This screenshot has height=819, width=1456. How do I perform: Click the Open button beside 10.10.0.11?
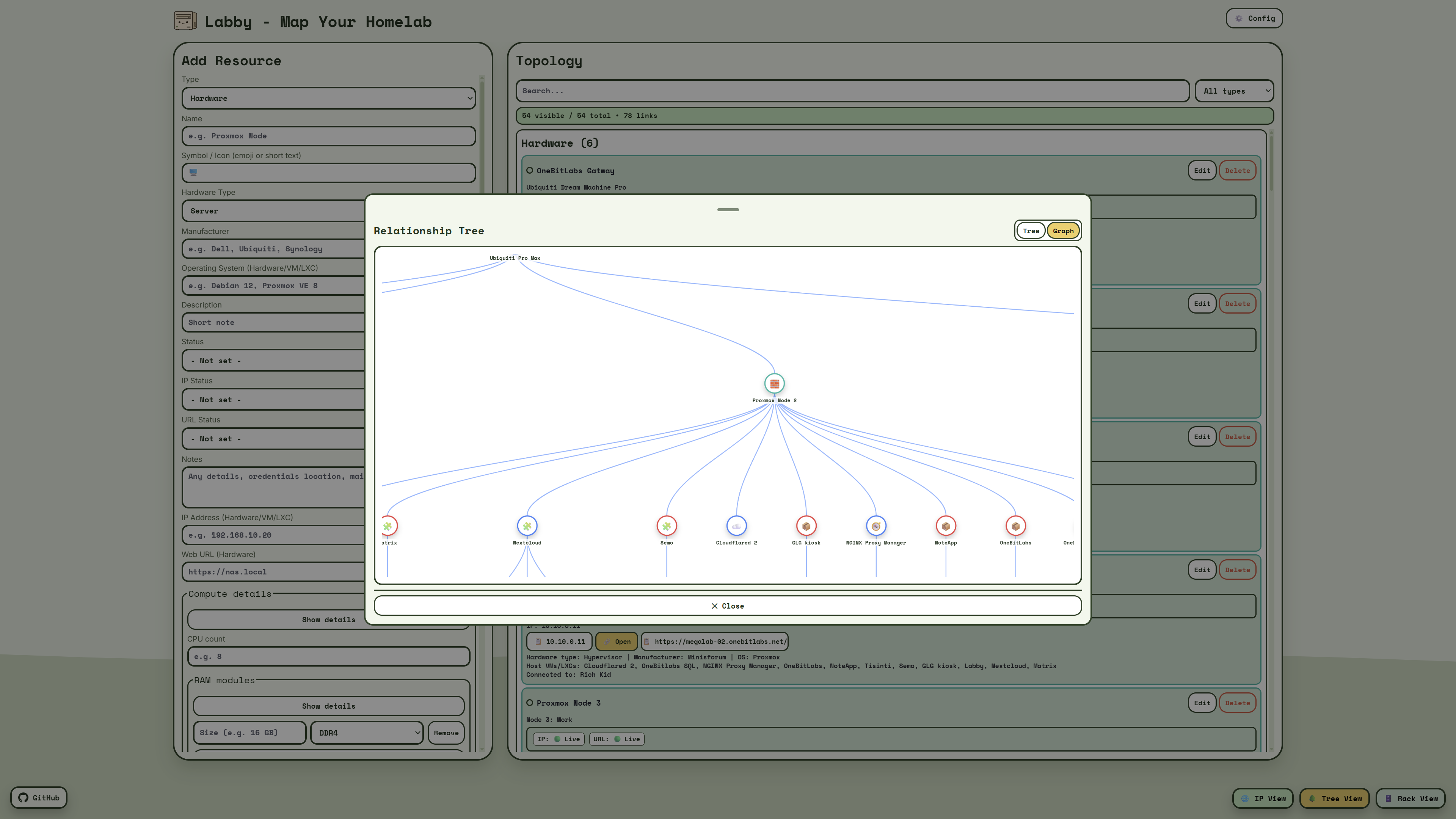pyautogui.click(x=617, y=642)
